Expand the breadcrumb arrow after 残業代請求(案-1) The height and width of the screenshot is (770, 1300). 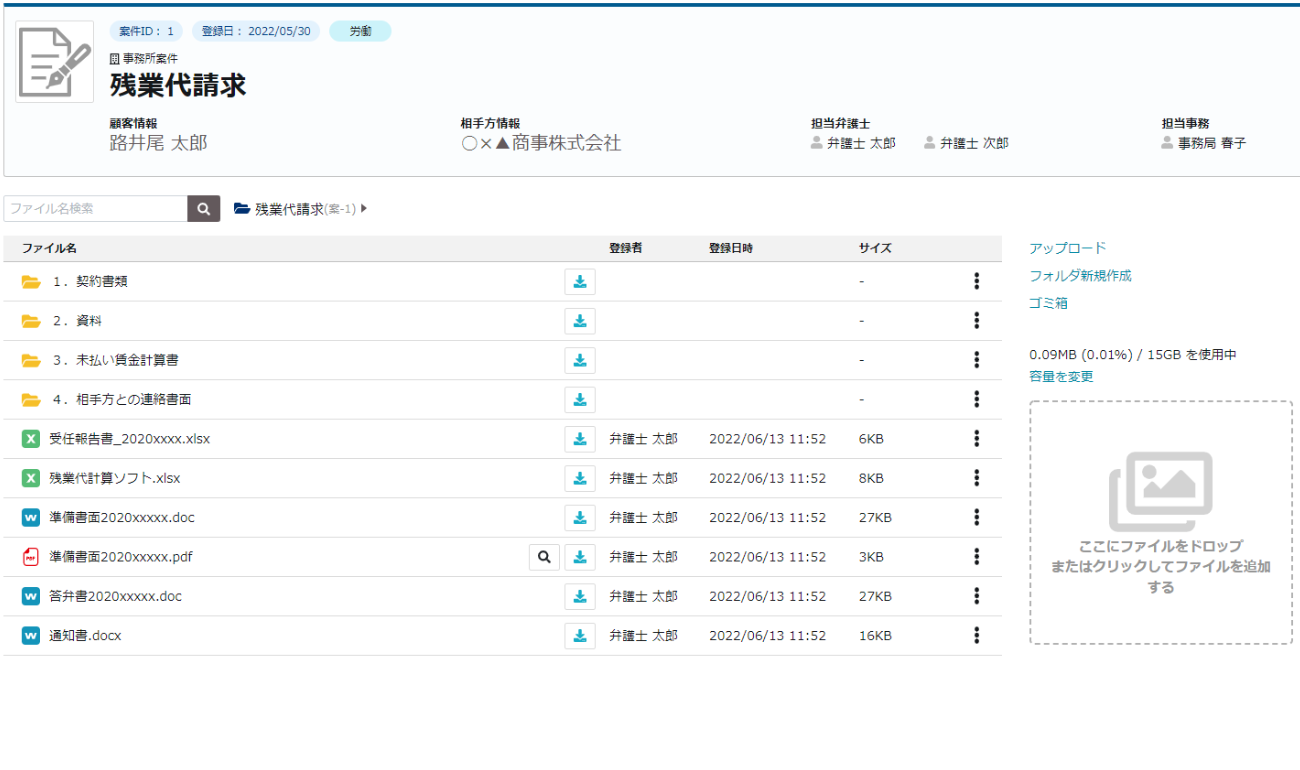coord(364,209)
